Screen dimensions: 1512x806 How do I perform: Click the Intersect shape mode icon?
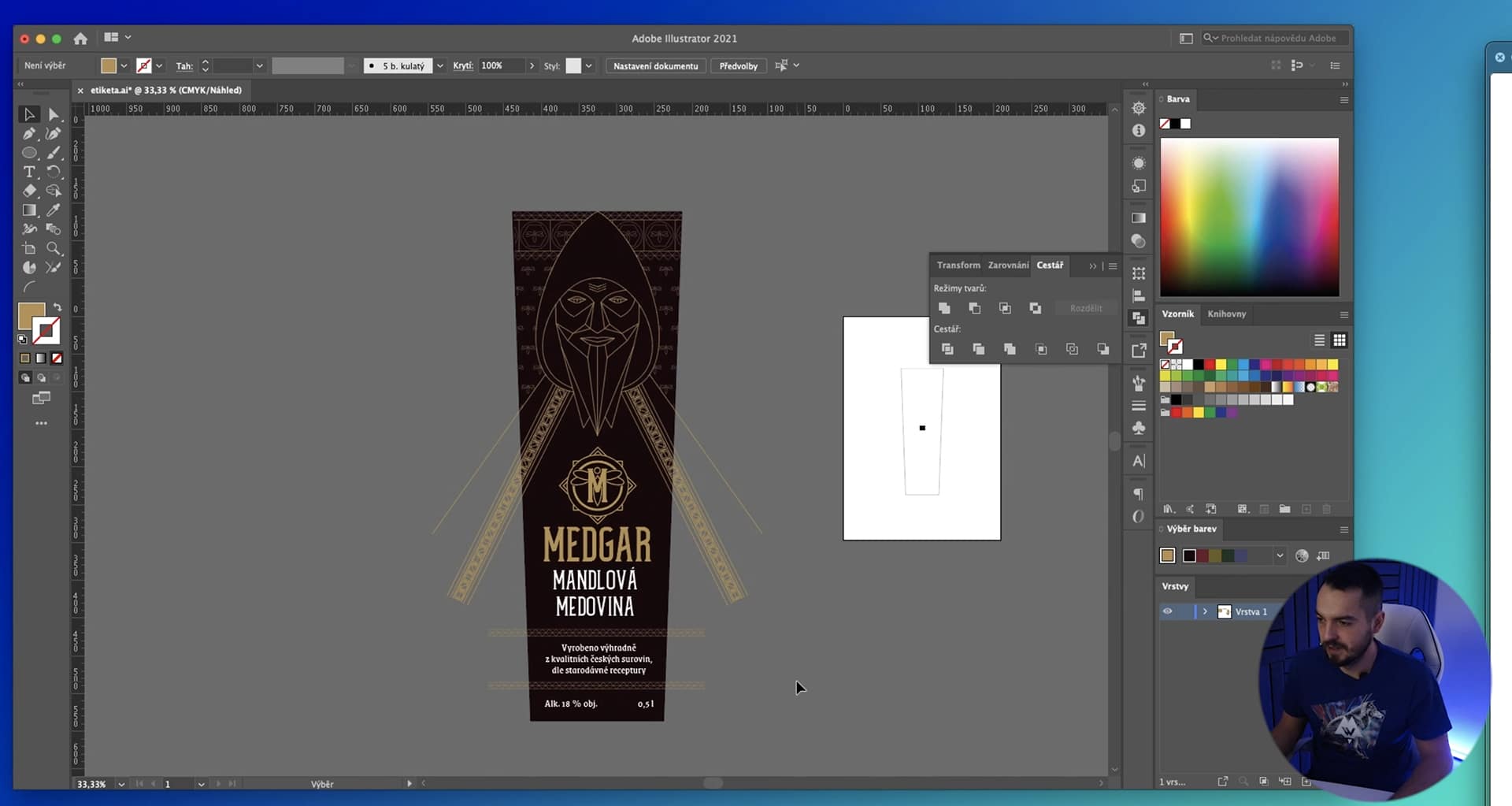click(x=1005, y=308)
